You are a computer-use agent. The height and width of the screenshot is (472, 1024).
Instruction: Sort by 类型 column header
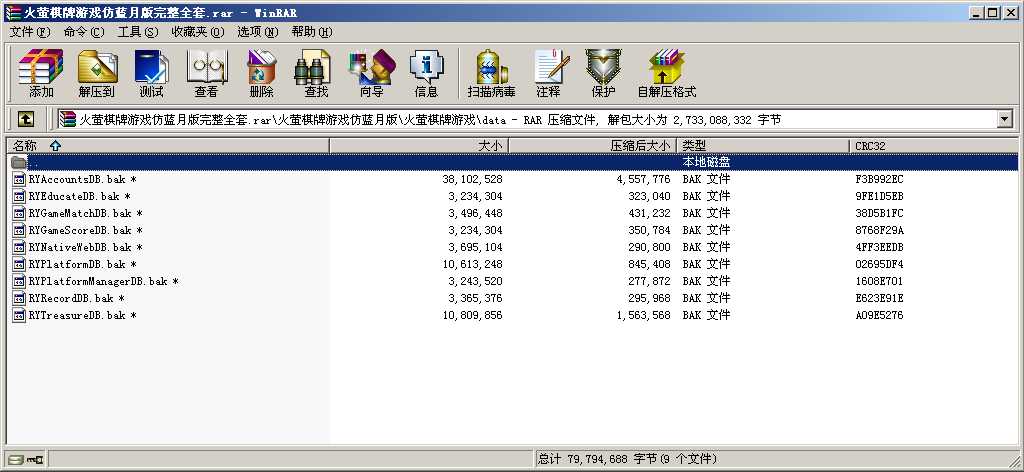(x=763, y=146)
